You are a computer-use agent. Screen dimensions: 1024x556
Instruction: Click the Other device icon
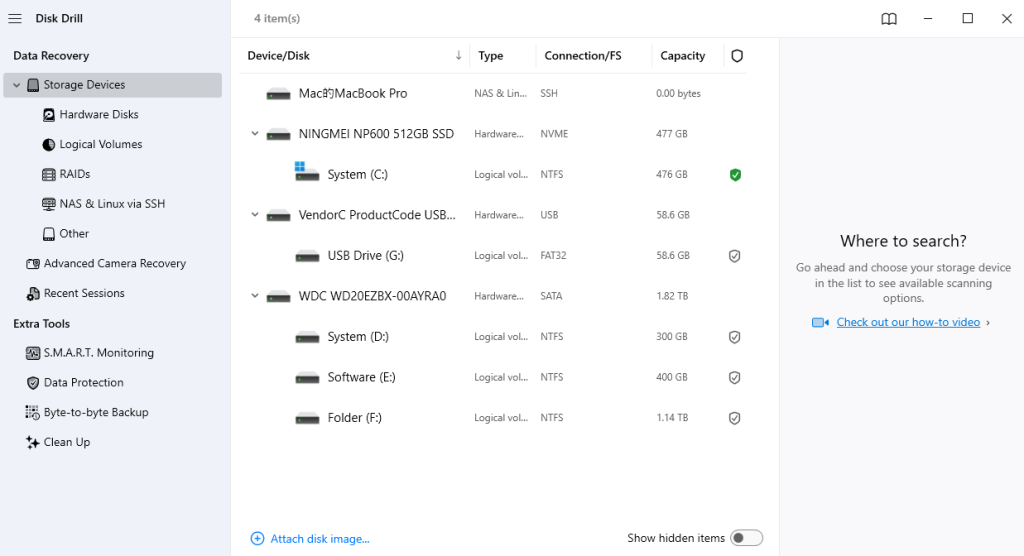(49, 234)
